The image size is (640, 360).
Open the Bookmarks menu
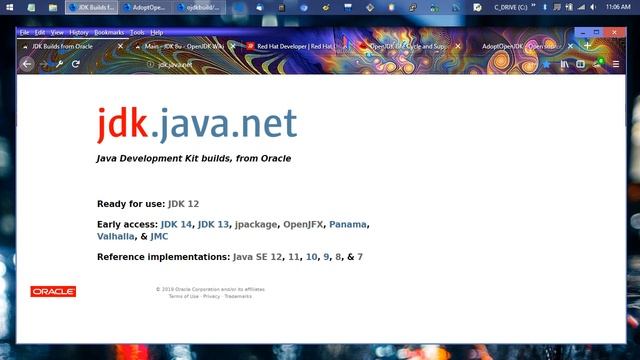(x=109, y=32)
